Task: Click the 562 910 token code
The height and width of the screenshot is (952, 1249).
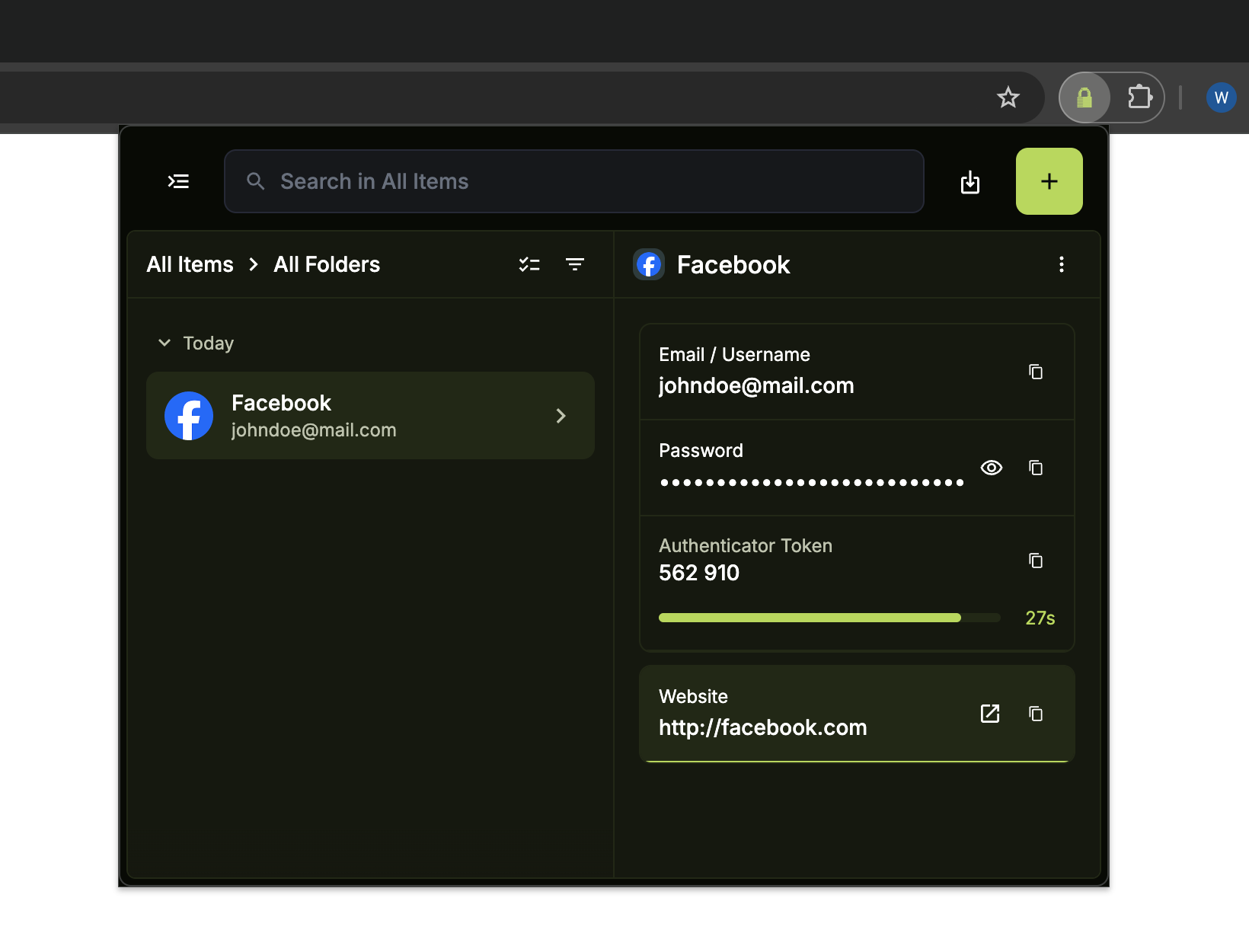Action: click(x=699, y=573)
